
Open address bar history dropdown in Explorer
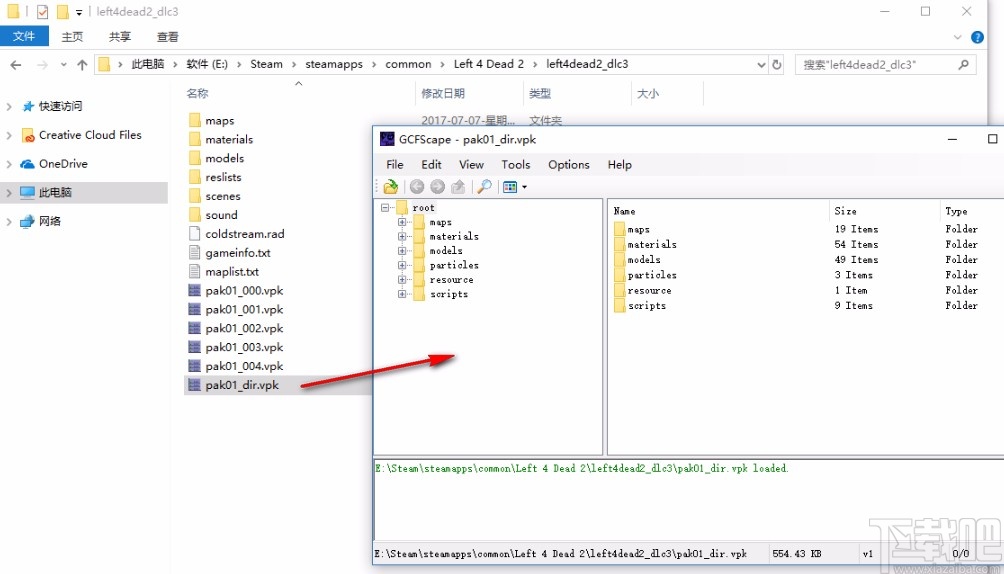(x=761, y=65)
